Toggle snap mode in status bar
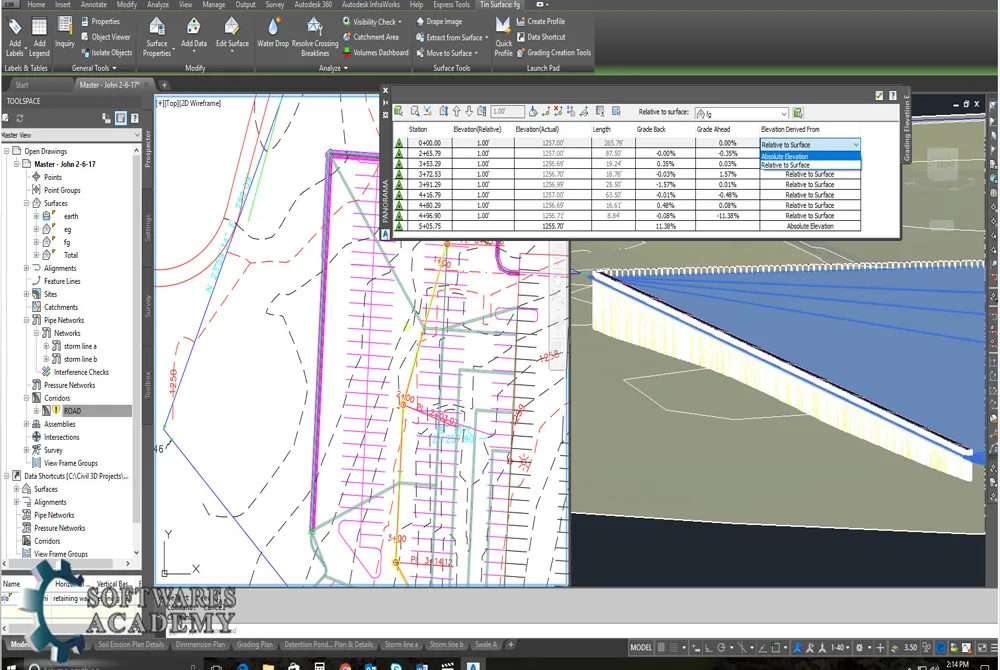1000x670 pixels. tap(673, 648)
